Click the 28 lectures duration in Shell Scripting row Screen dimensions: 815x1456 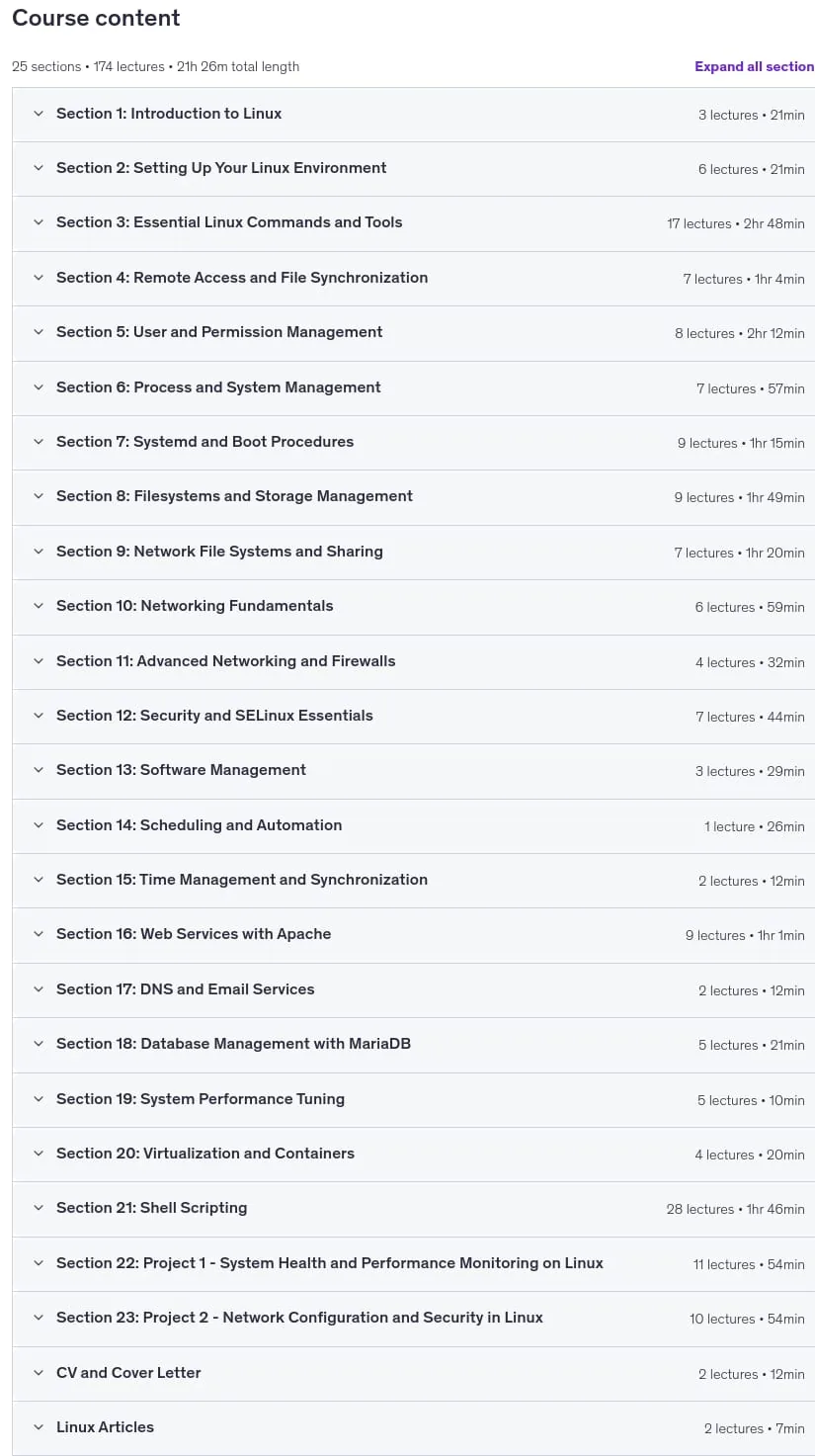click(x=736, y=1209)
